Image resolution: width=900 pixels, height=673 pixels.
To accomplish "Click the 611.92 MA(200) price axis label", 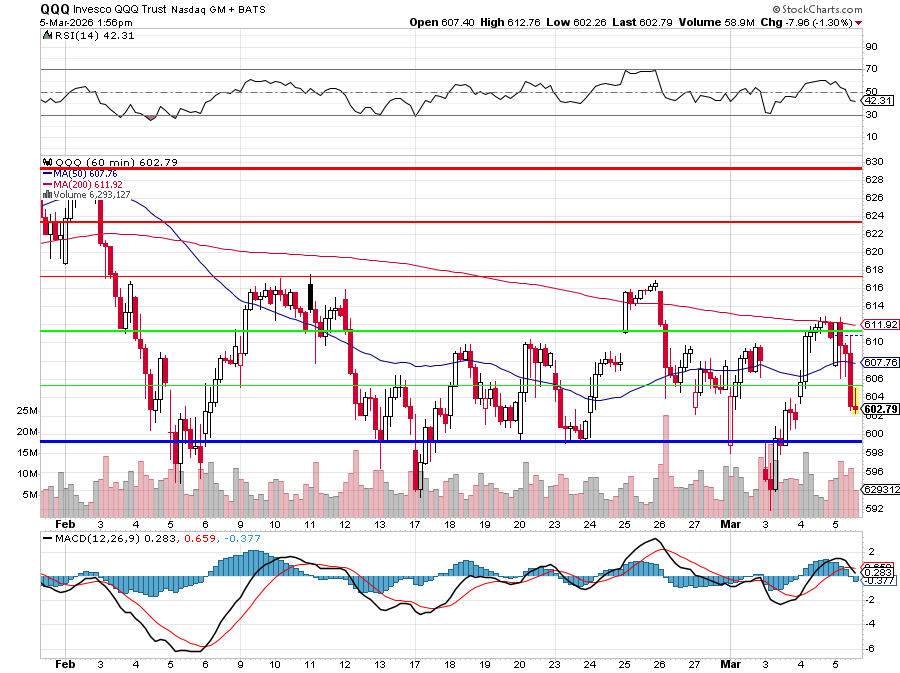I will click(878, 324).
